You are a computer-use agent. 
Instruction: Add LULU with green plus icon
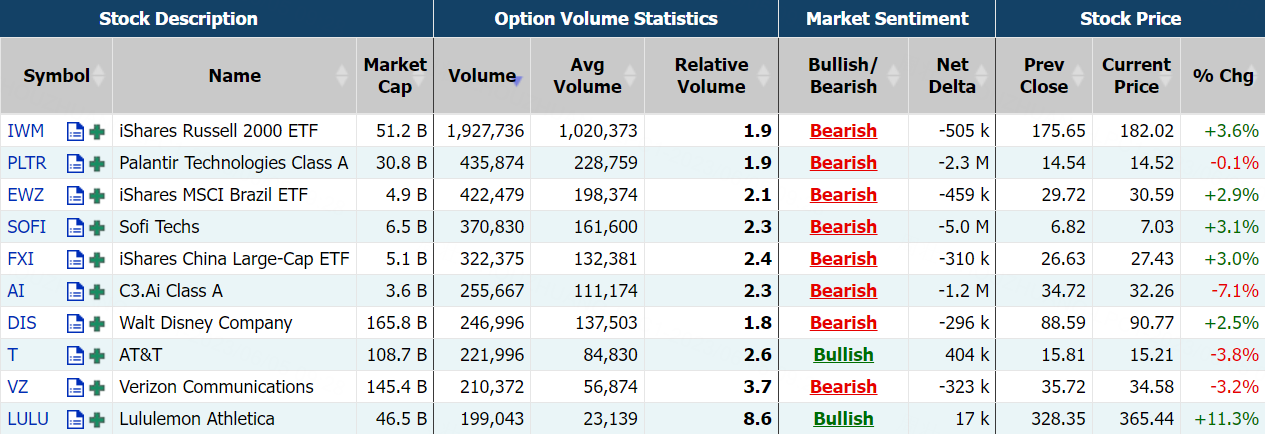[x=97, y=419]
